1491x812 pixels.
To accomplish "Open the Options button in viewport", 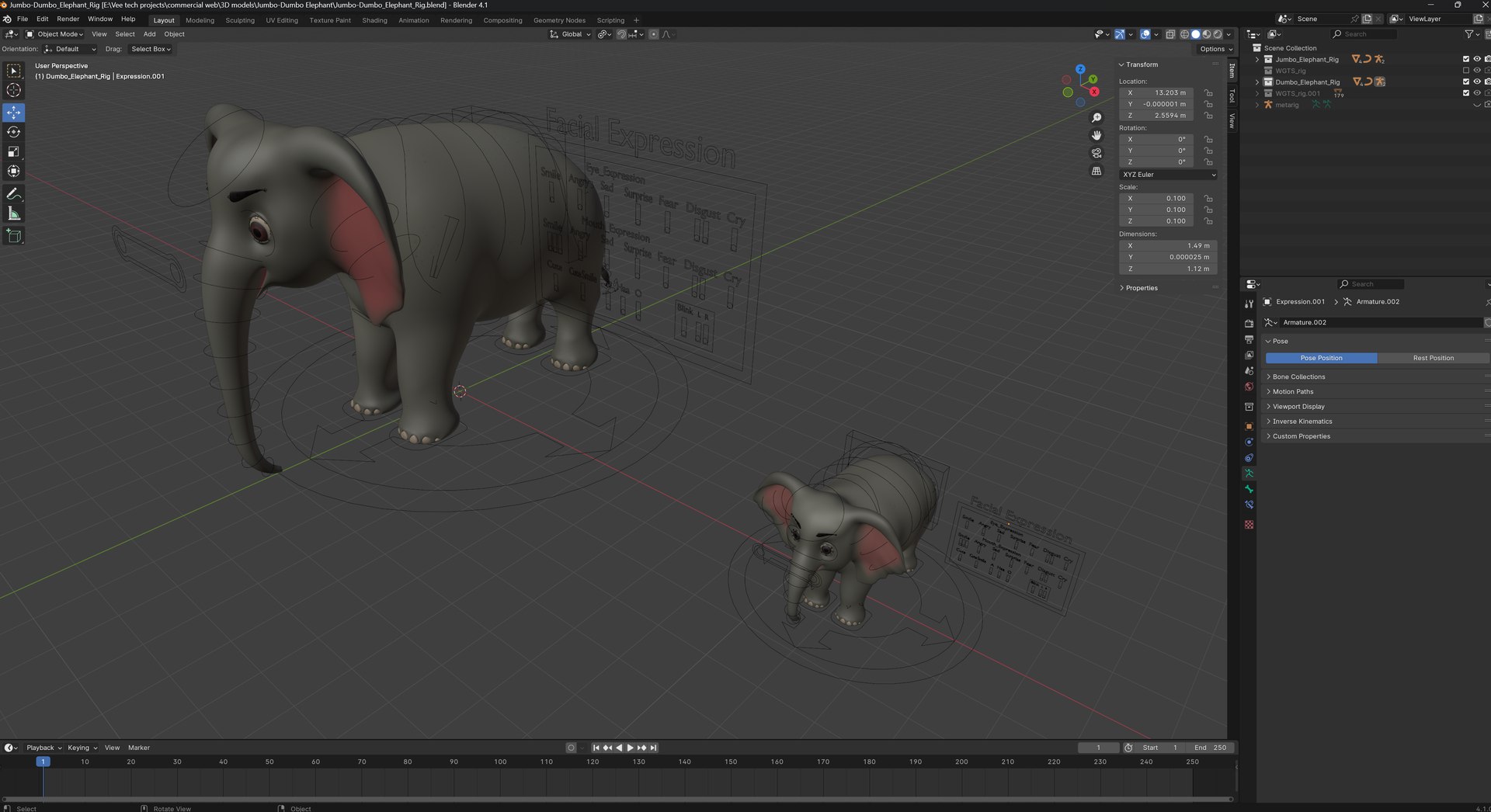I will click(x=1216, y=49).
